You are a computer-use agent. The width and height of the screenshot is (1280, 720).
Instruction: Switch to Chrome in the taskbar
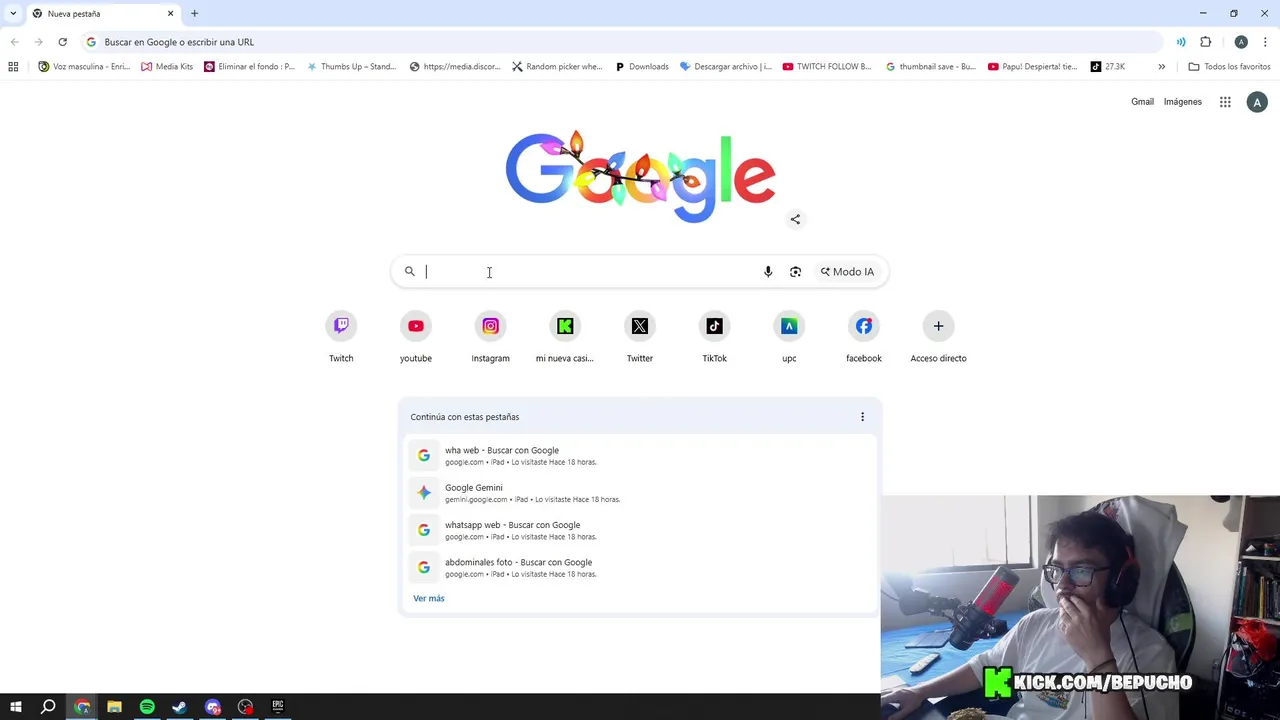(x=82, y=707)
